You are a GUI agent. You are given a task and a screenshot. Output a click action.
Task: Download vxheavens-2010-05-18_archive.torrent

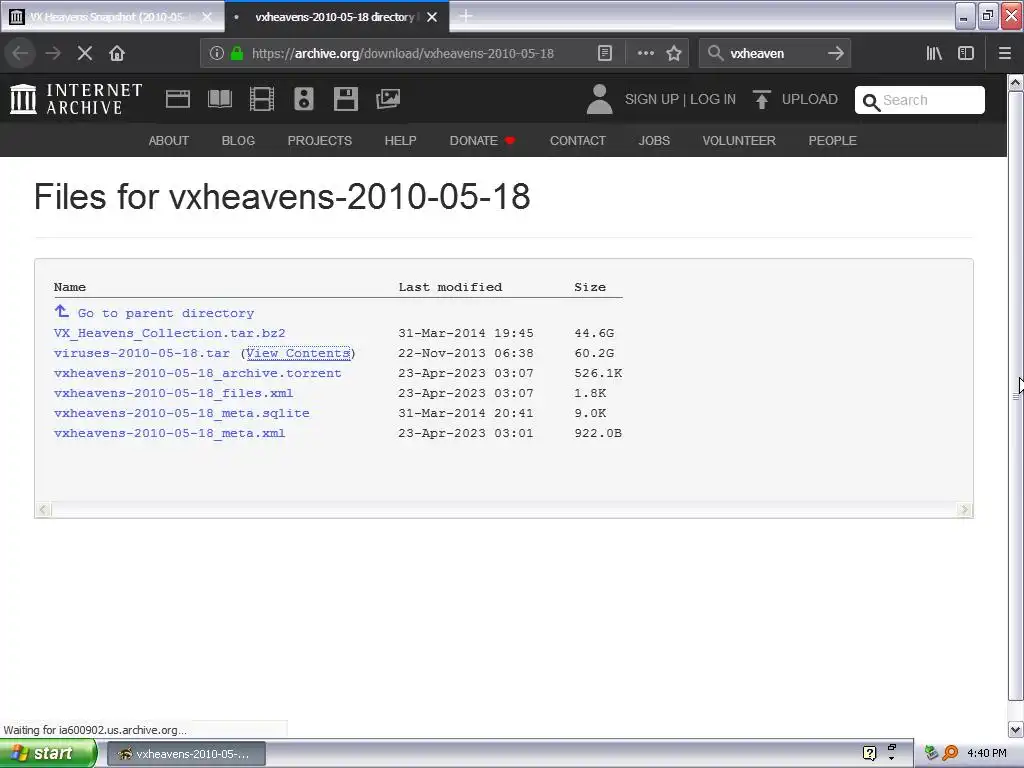pyautogui.click(x=198, y=374)
